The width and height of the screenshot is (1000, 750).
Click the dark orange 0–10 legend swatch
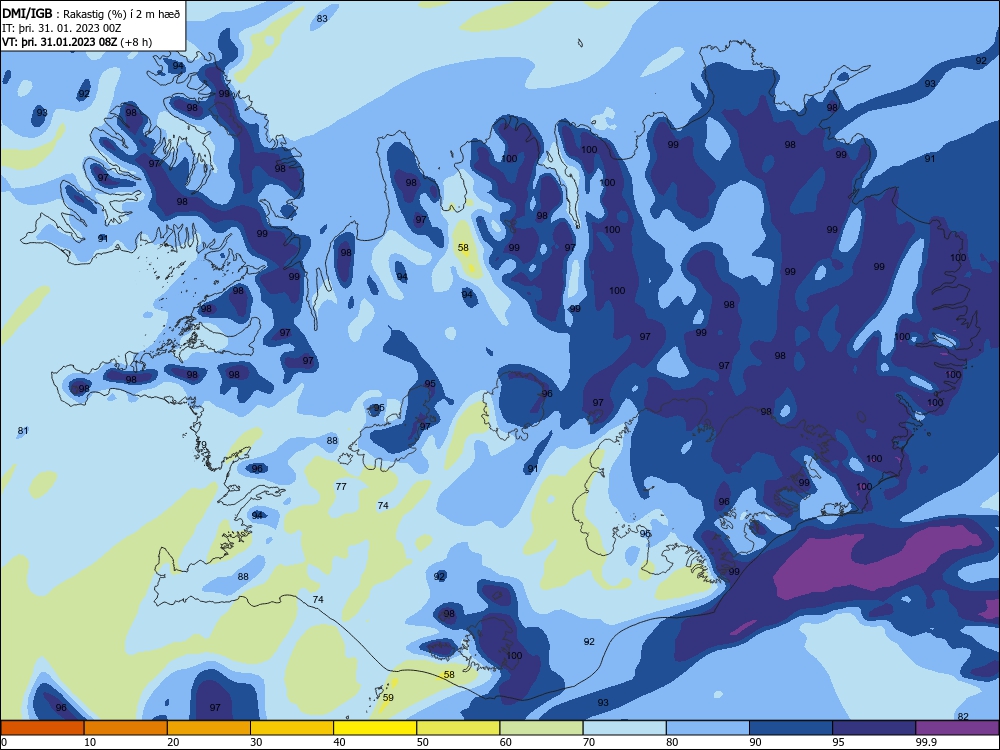[x=42, y=728]
